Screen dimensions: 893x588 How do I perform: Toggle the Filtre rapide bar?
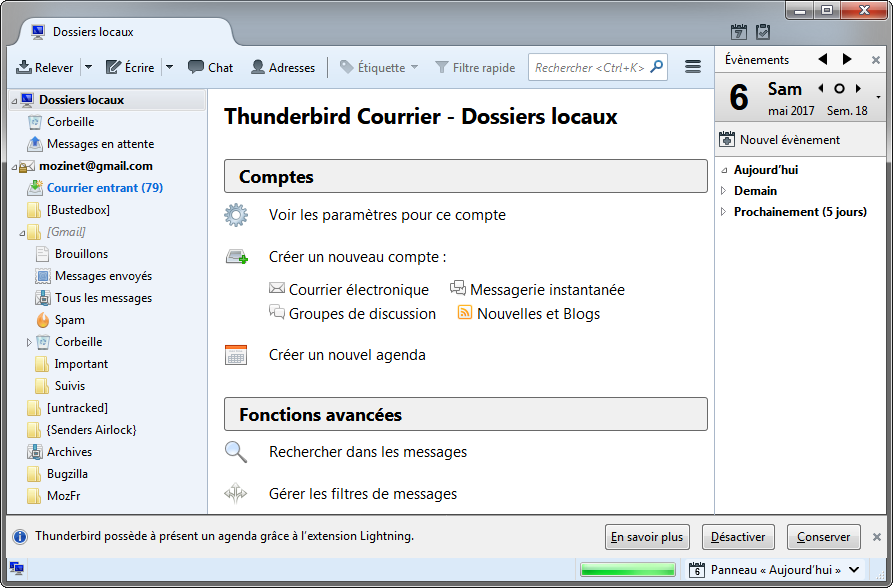click(475, 67)
